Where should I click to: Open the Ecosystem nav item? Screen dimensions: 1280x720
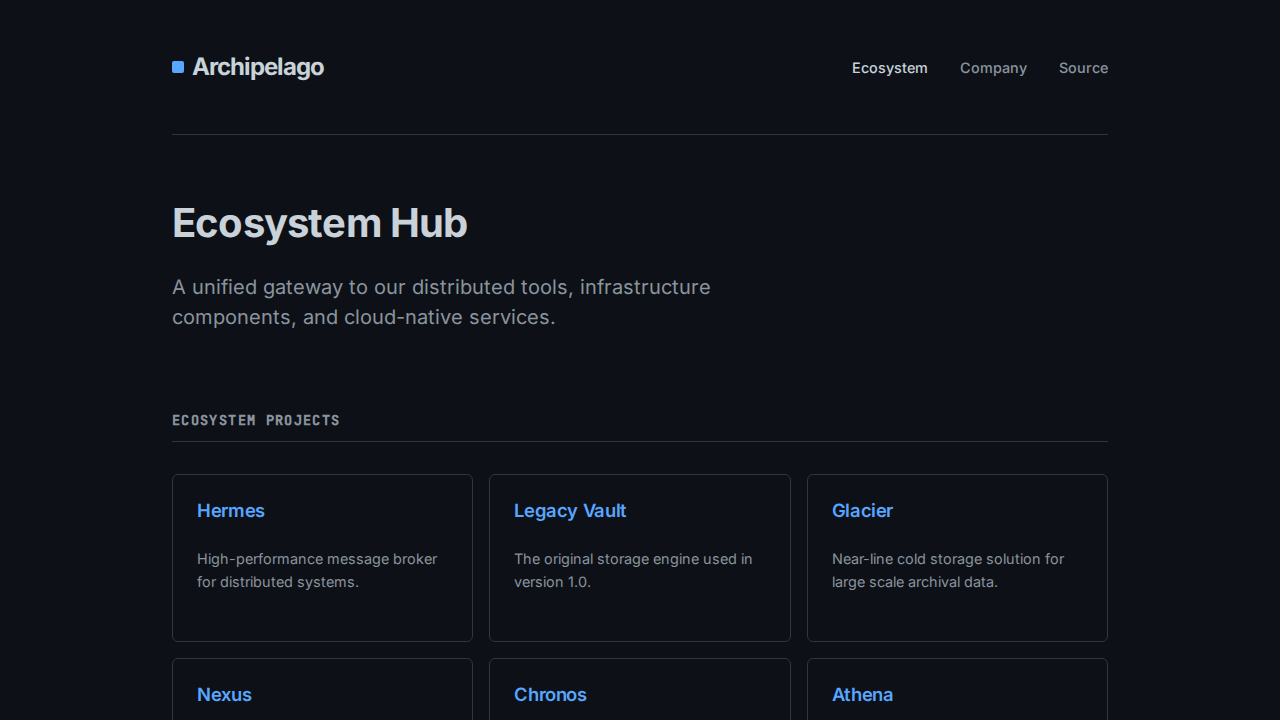(x=889, y=68)
